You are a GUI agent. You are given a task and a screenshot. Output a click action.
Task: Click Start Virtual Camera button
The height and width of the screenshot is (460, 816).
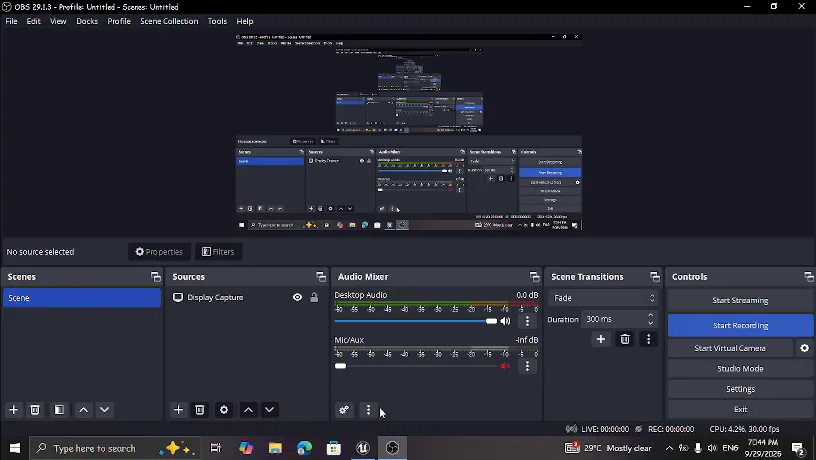coord(730,348)
